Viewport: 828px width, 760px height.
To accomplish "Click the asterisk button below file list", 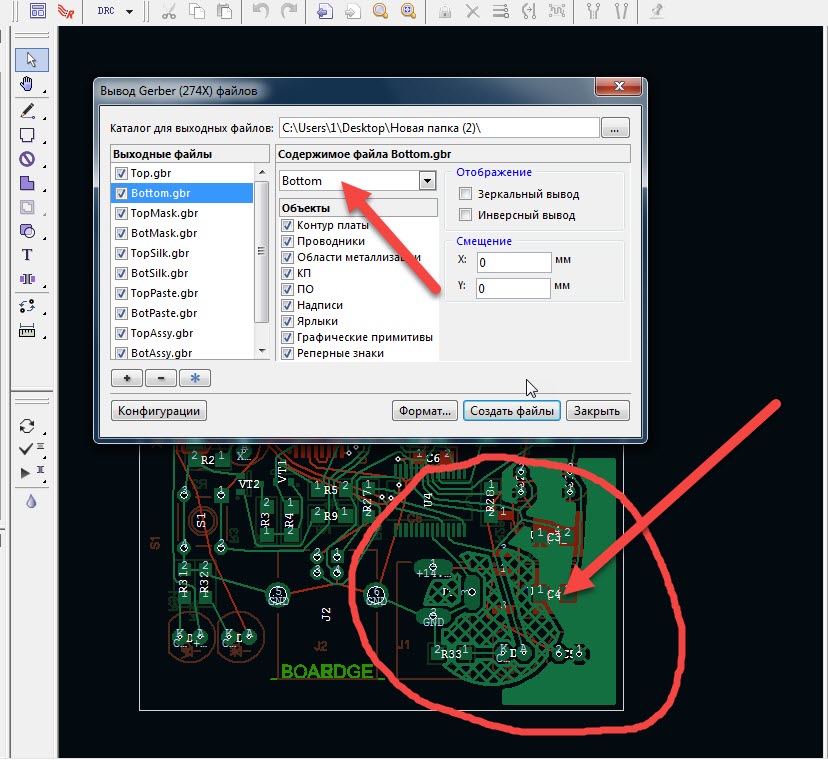I will [195, 378].
